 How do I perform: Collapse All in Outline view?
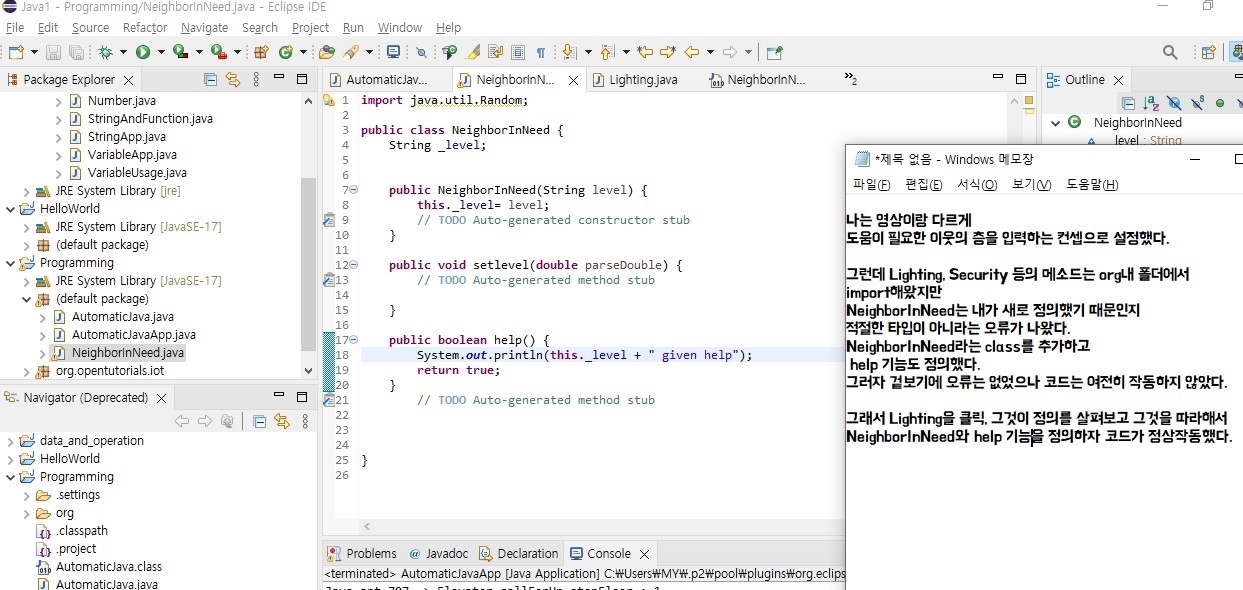click(1128, 103)
